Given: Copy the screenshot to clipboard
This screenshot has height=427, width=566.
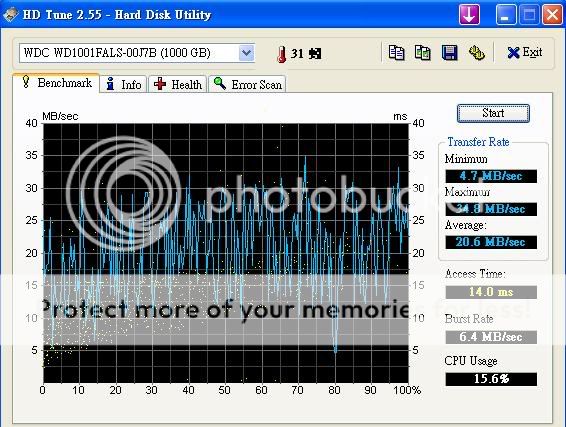Looking at the screenshot, I should click(x=422, y=53).
